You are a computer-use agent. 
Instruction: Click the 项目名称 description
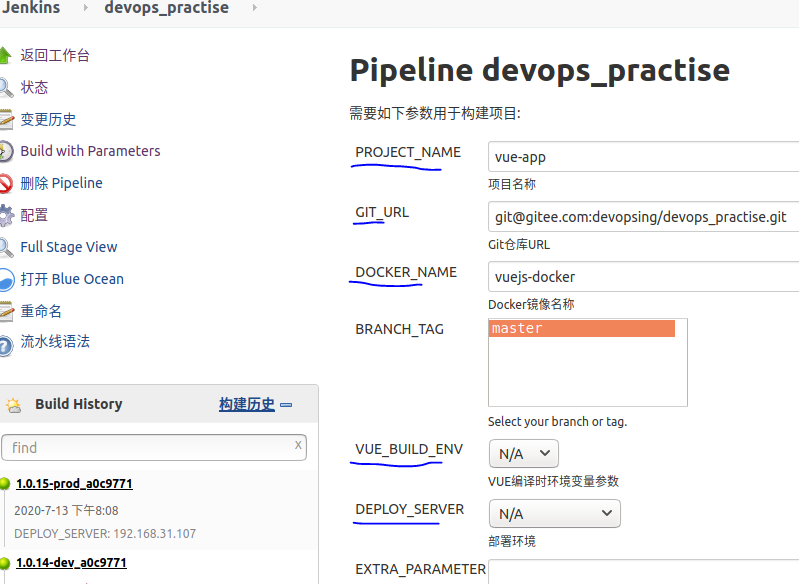click(x=512, y=184)
